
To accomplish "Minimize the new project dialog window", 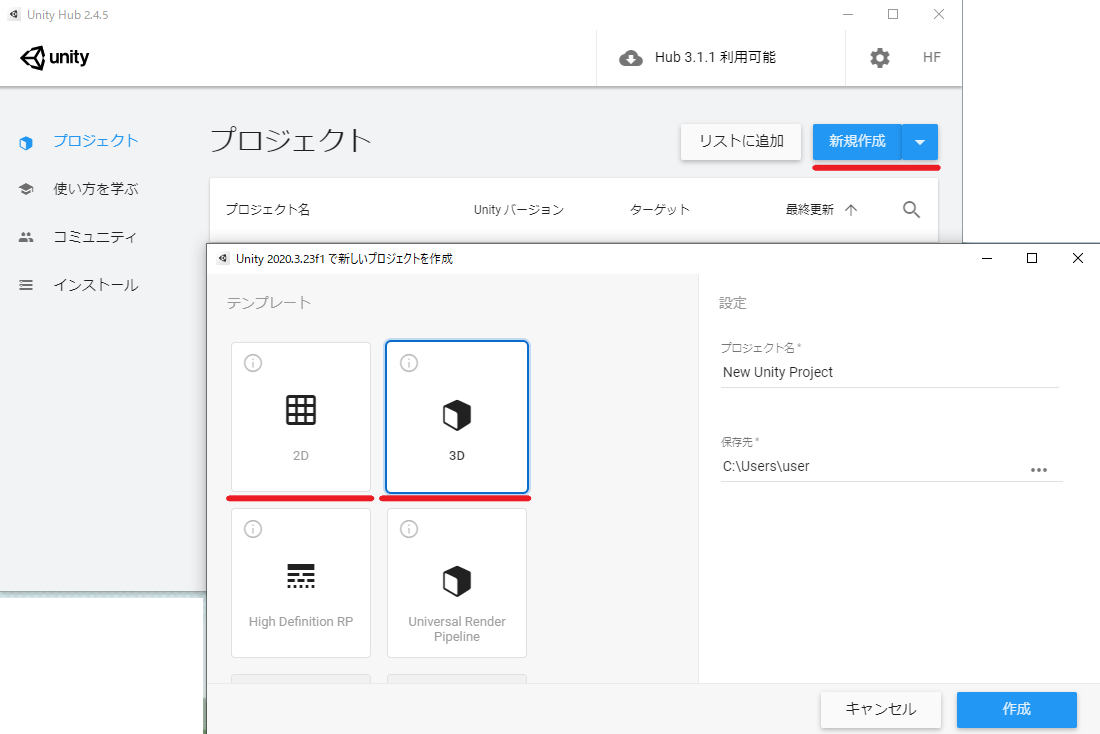I will pos(986,258).
